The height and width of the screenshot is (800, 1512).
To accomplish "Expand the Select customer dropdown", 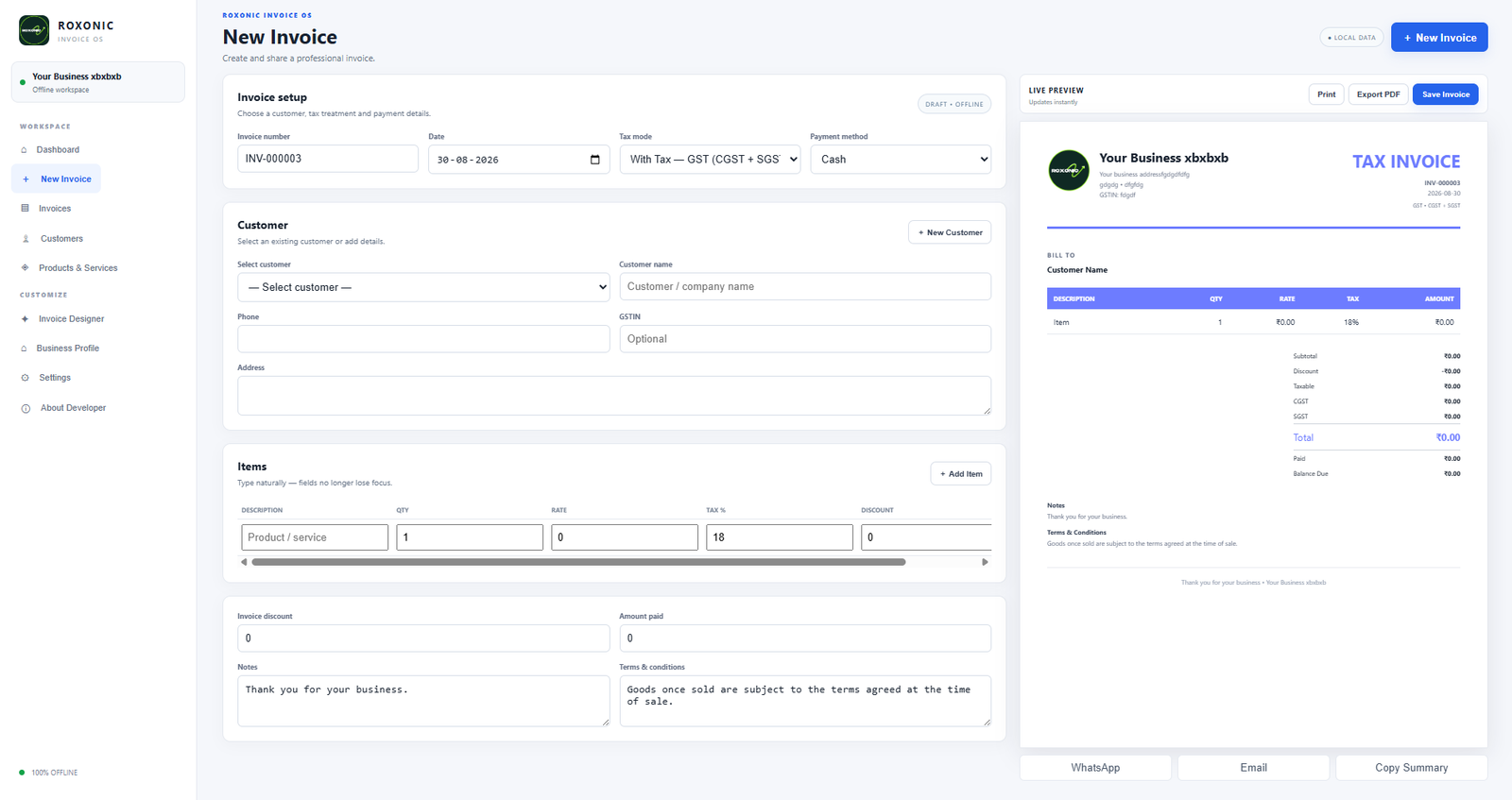I will [x=423, y=287].
